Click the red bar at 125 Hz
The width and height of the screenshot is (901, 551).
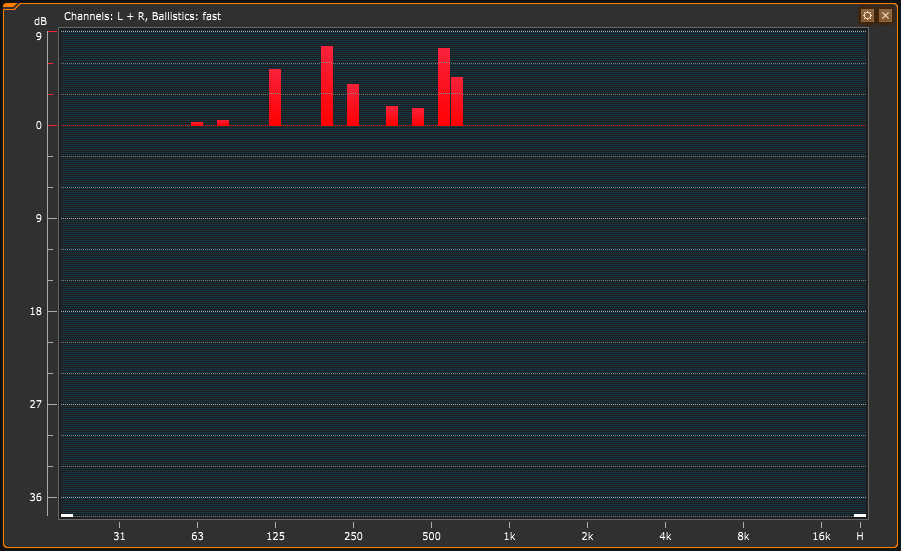(275, 97)
